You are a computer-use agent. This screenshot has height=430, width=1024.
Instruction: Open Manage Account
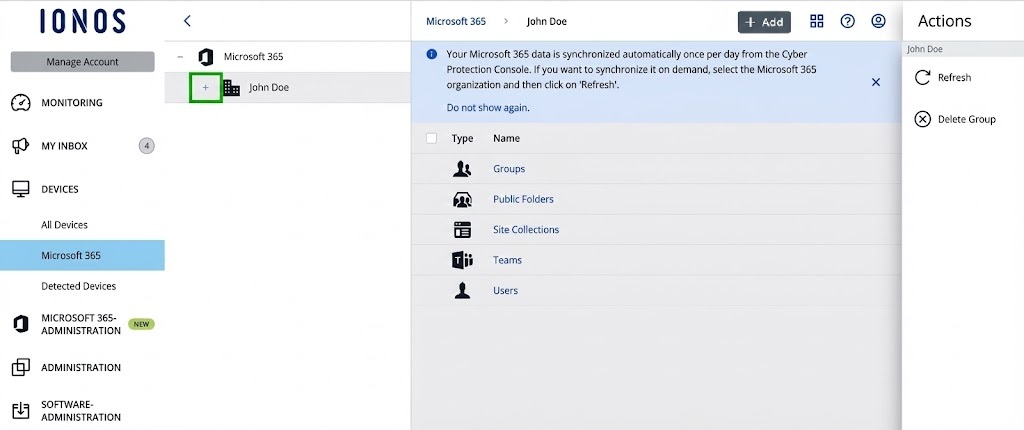click(82, 62)
